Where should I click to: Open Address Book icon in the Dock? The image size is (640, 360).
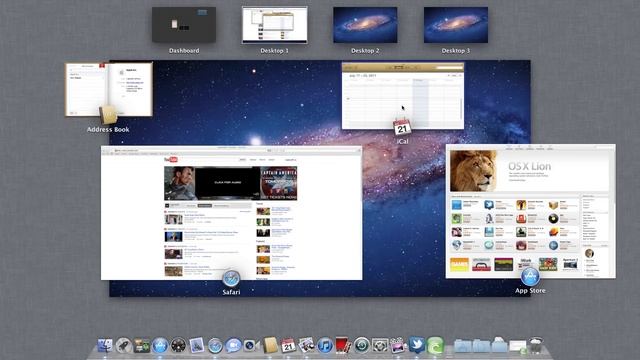tap(270, 345)
